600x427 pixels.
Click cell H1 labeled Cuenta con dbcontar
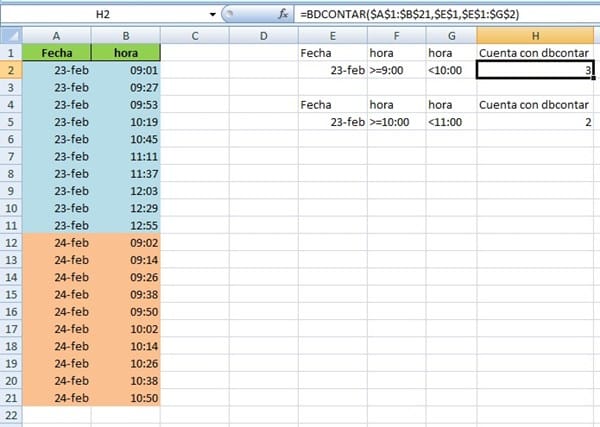pos(537,53)
